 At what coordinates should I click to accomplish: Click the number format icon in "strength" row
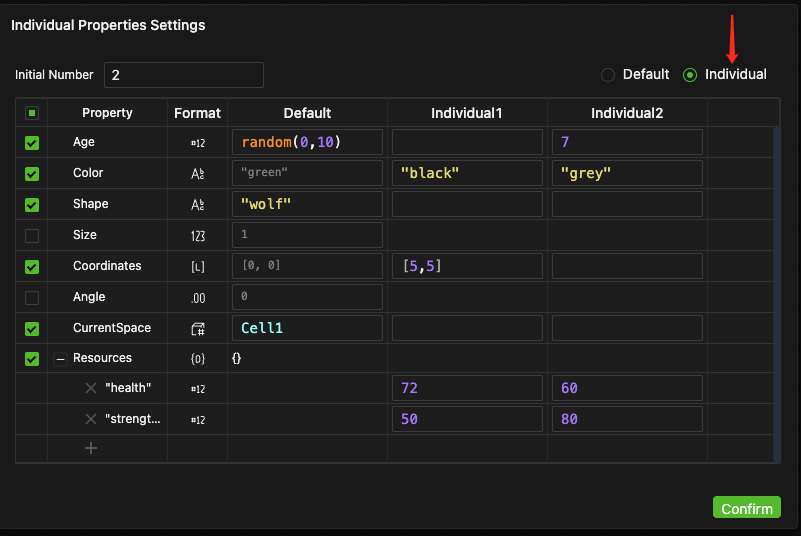(198, 420)
